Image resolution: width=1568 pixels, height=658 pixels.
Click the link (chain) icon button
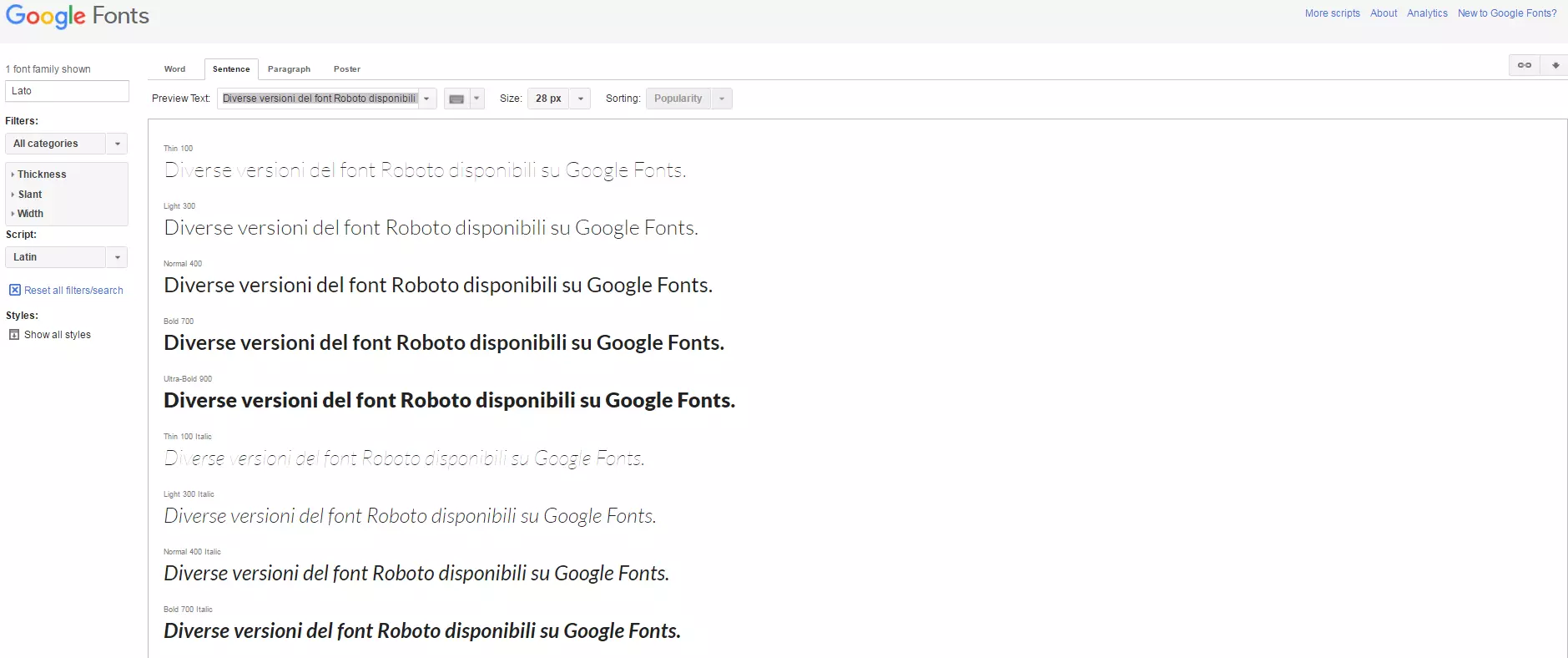pyautogui.click(x=1525, y=65)
